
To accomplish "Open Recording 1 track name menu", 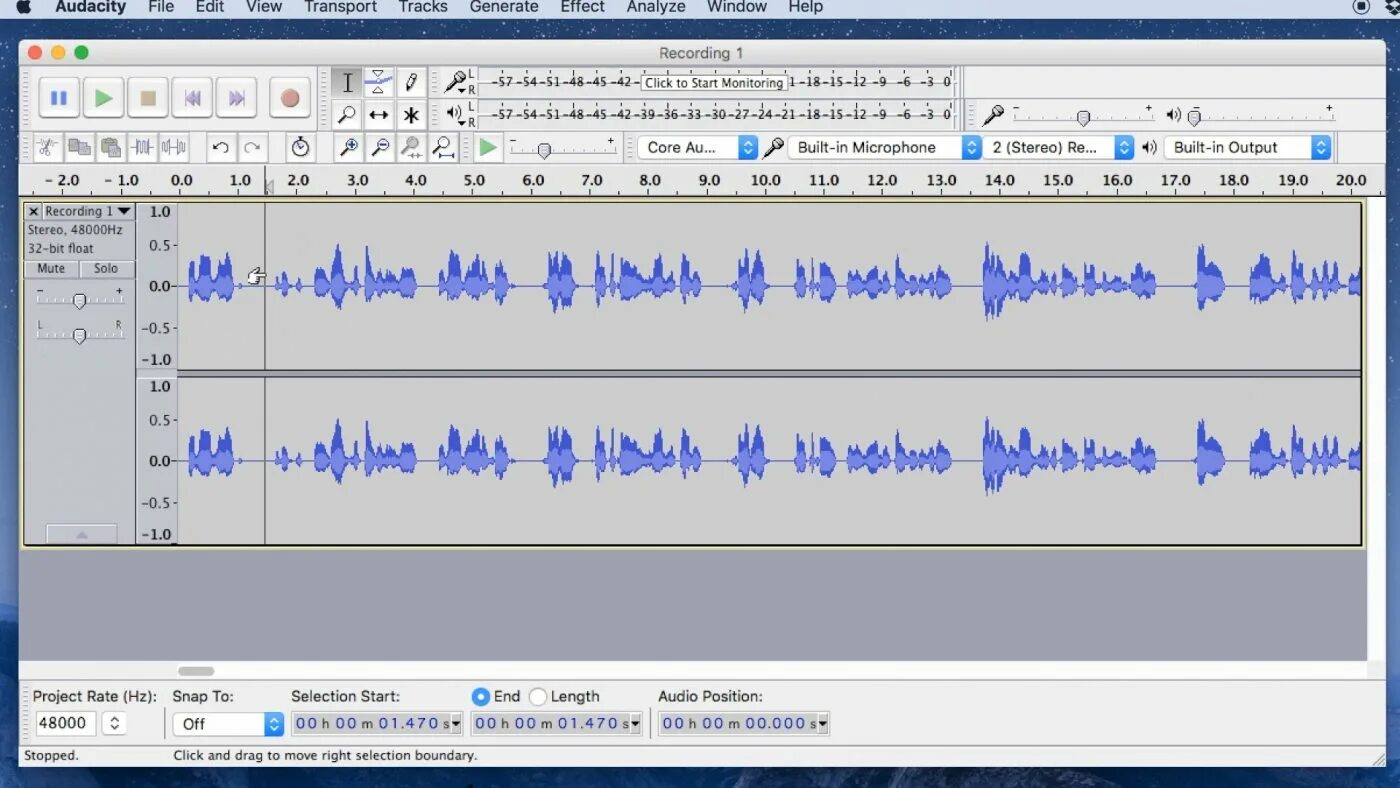I will (89, 211).
